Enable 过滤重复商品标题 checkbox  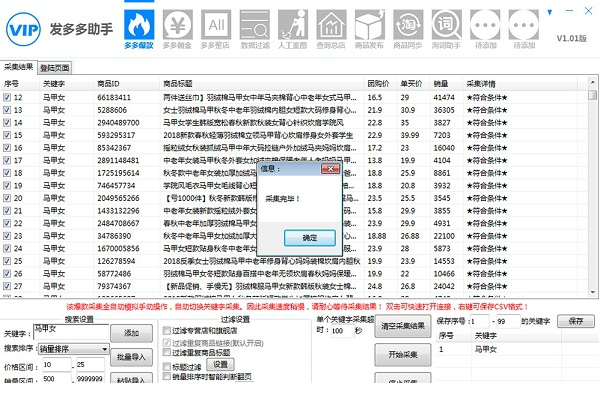coord(166,352)
